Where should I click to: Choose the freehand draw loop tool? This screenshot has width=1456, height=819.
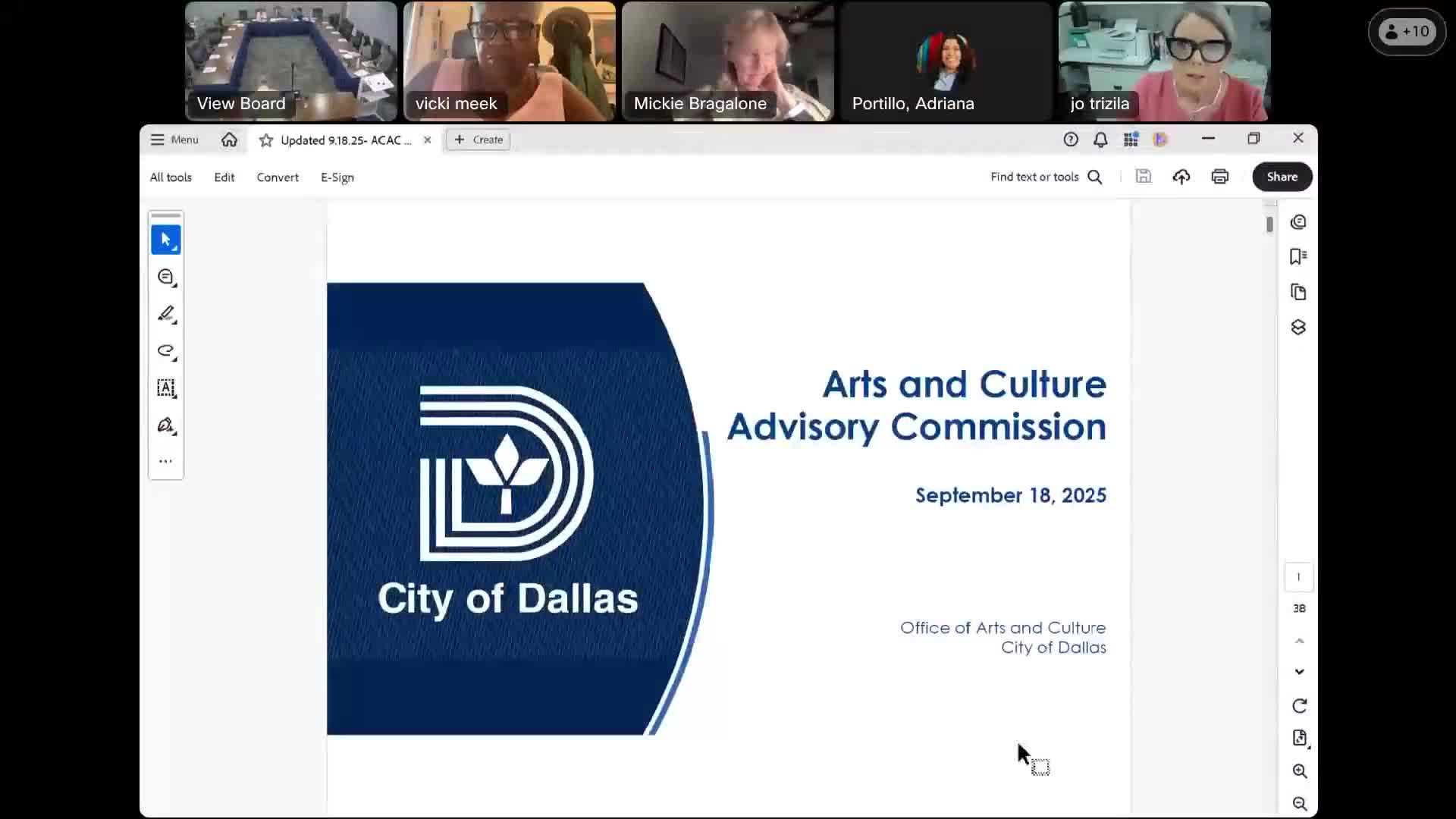[165, 350]
